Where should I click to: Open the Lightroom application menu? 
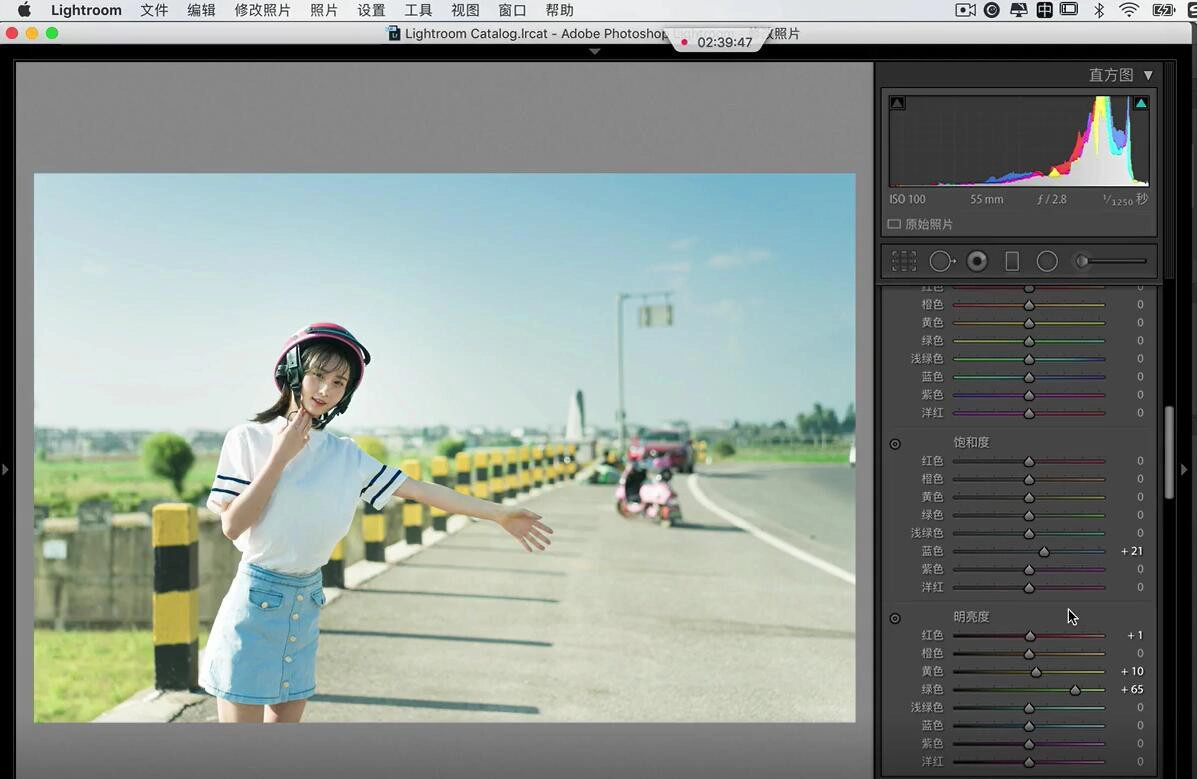coord(86,10)
